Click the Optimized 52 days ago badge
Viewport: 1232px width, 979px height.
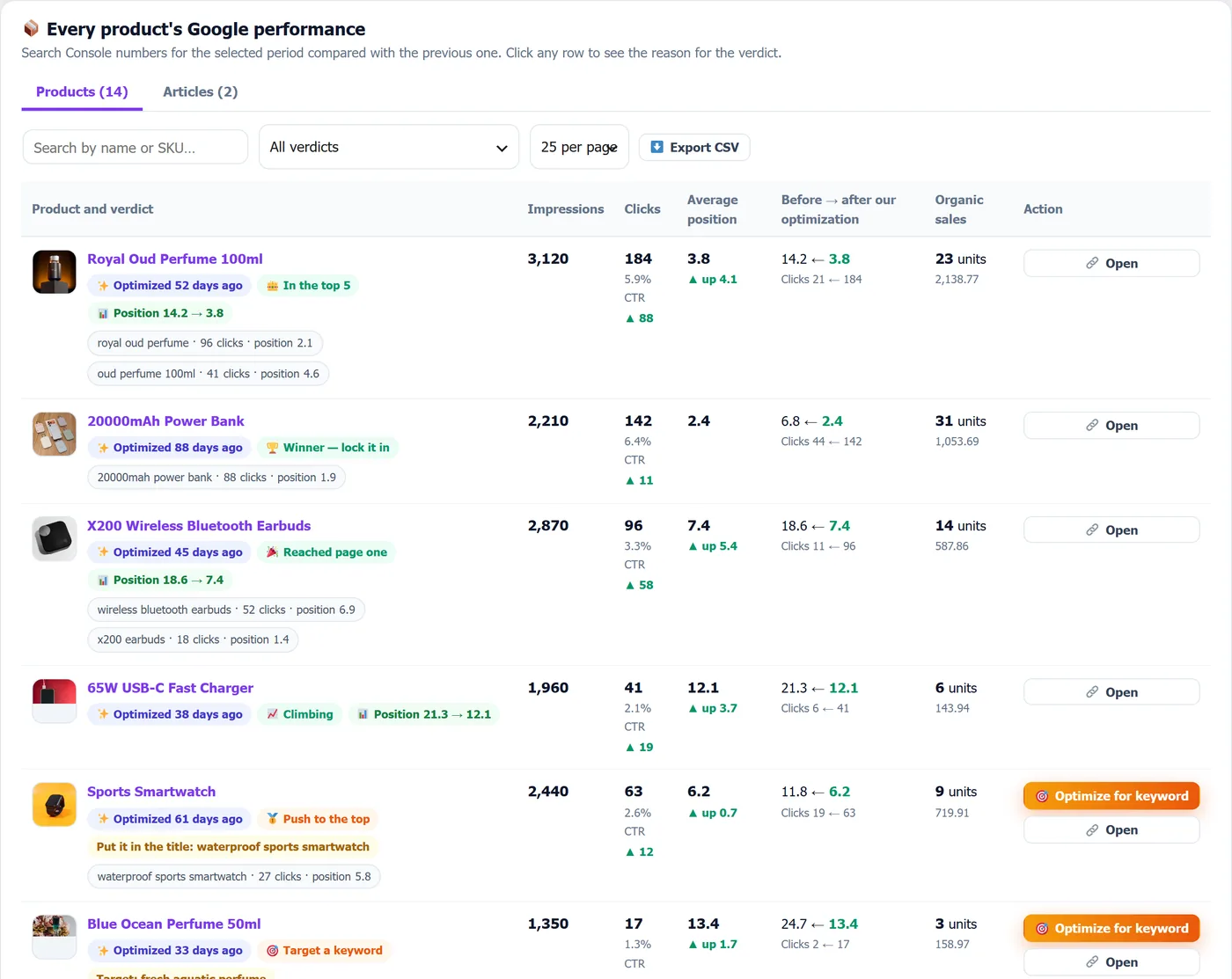click(x=170, y=285)
